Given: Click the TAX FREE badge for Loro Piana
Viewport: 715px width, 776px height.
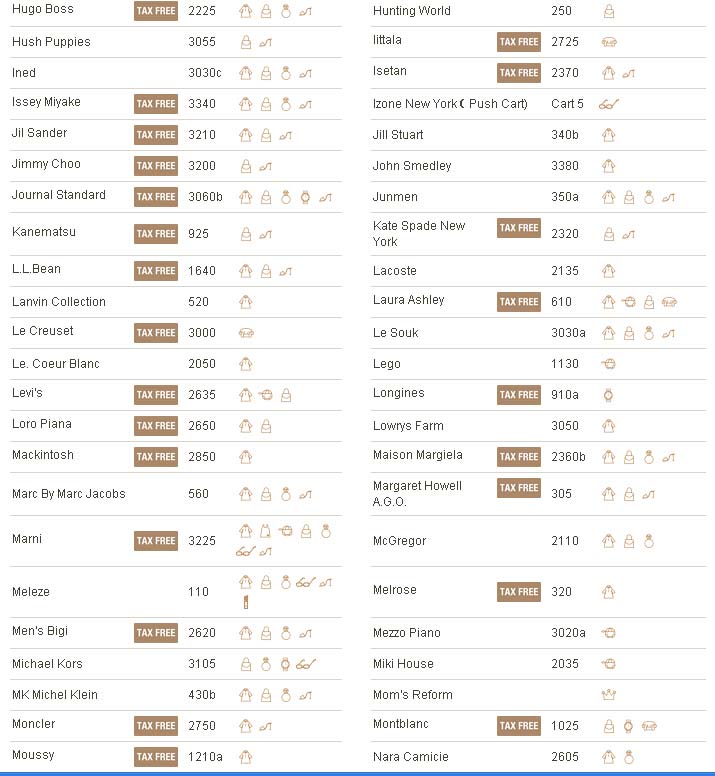Looking at the screenshot, I should (x=156, y=426).
